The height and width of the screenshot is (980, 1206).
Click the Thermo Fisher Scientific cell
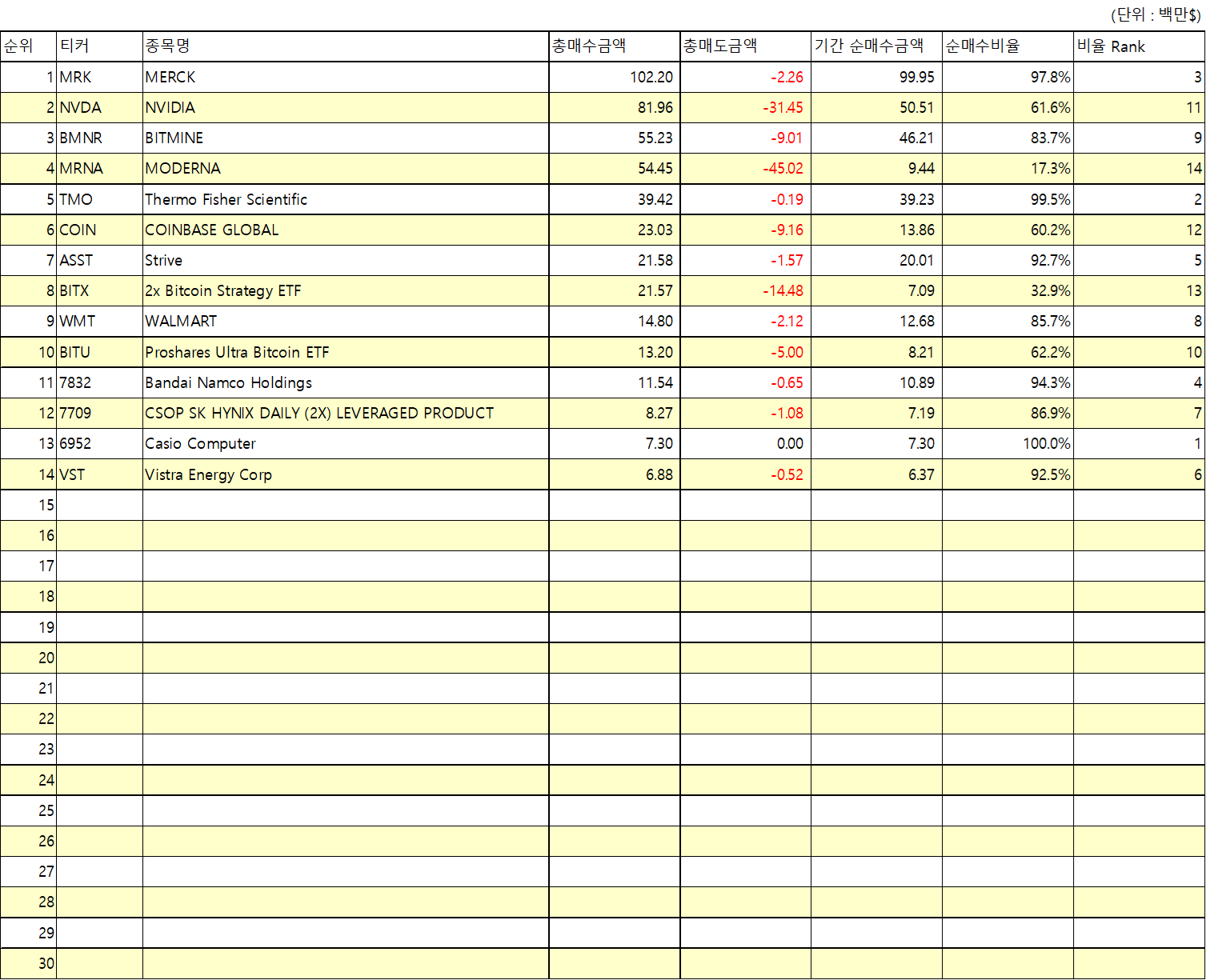click(x=346, y=199)
